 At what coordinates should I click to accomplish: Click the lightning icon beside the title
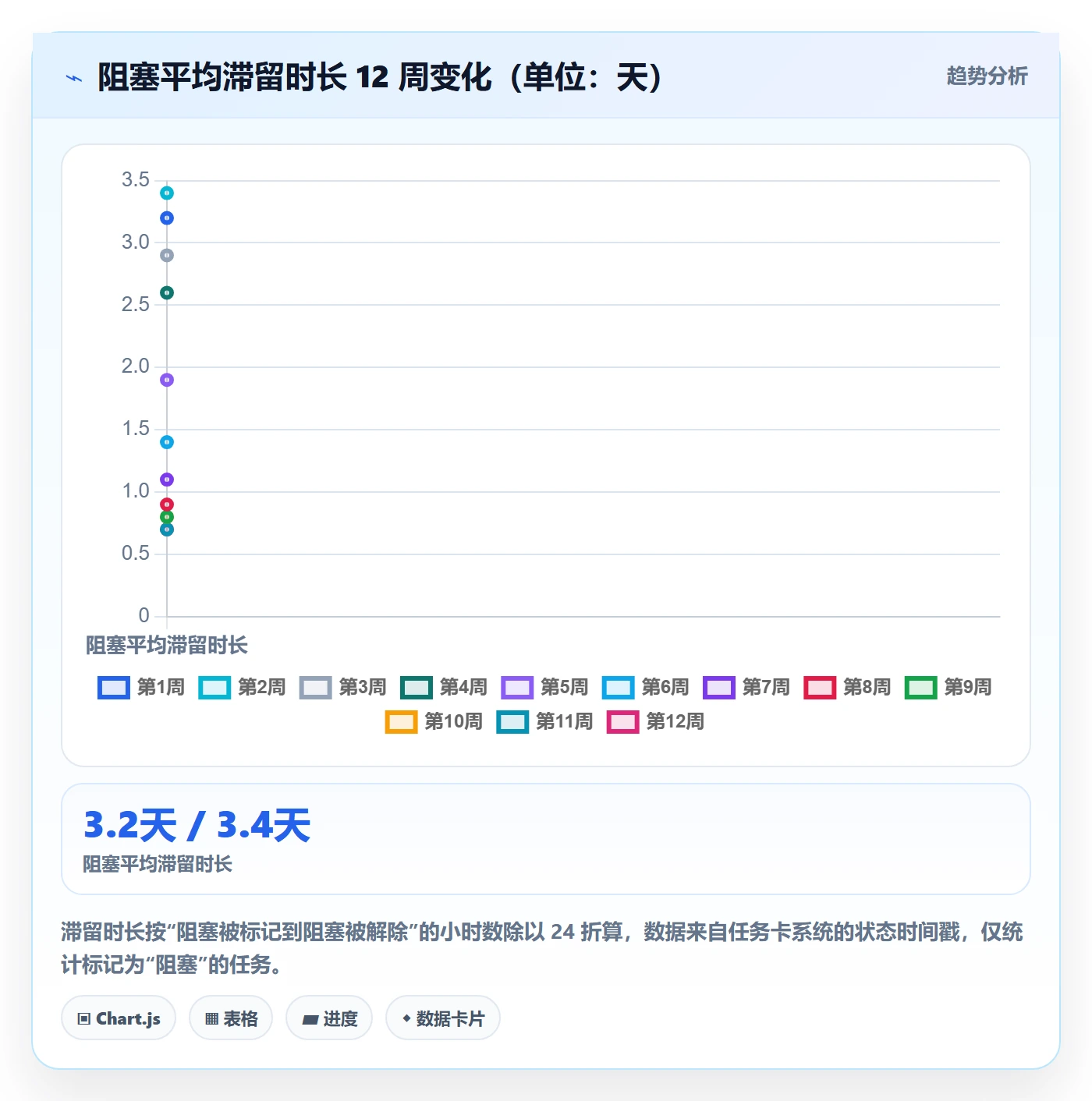74,78
